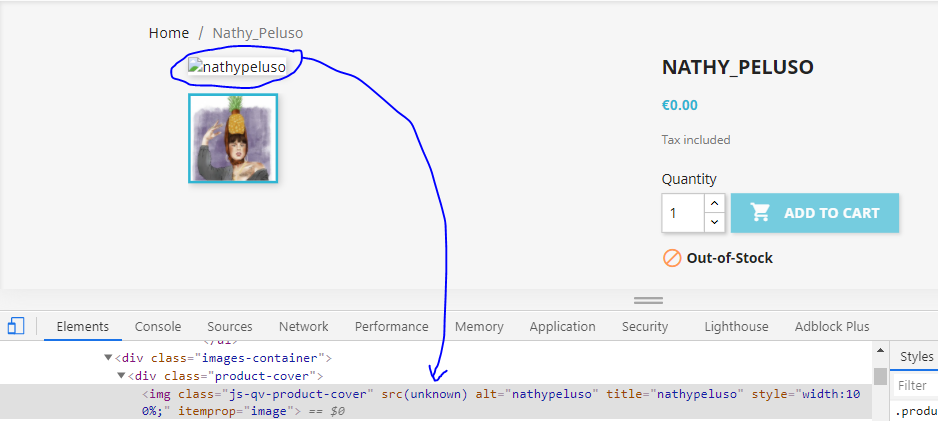Image resolution: width=938 pixels, height=421 pixels.
Task: Switch to the Console tab
Action: [x=158, y=327]
